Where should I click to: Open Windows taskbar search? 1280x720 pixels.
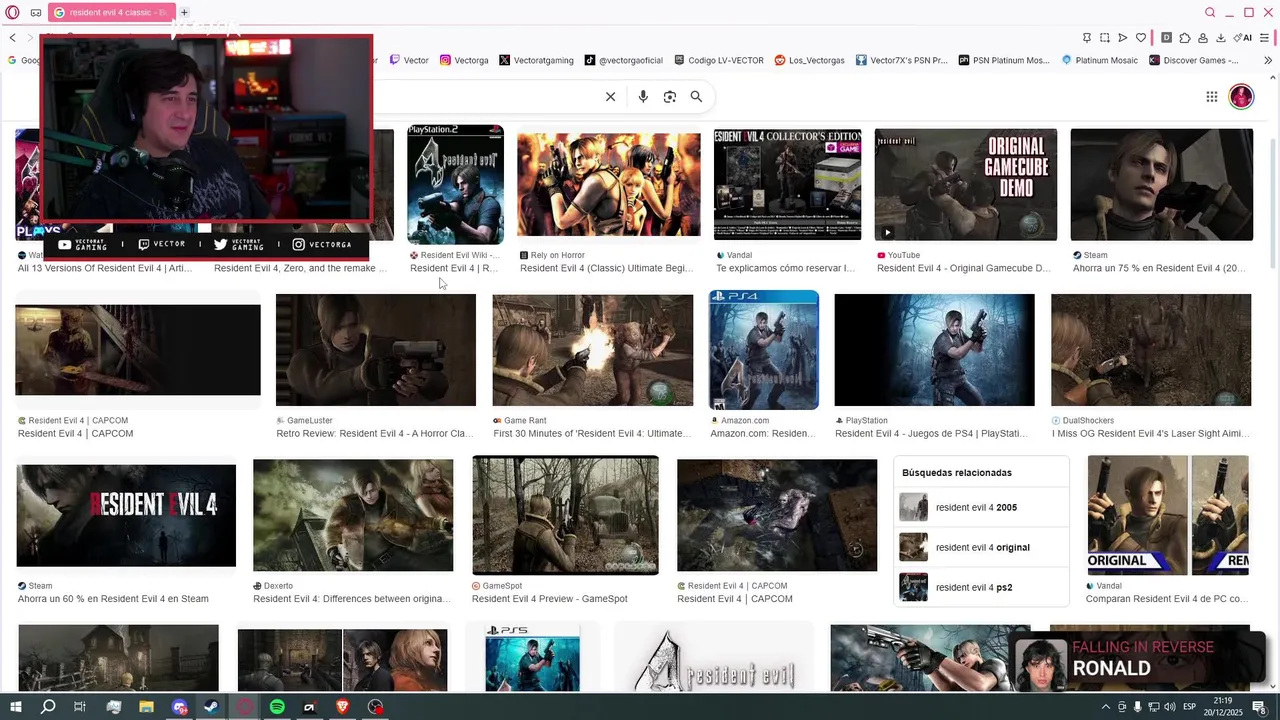(47, 707)
